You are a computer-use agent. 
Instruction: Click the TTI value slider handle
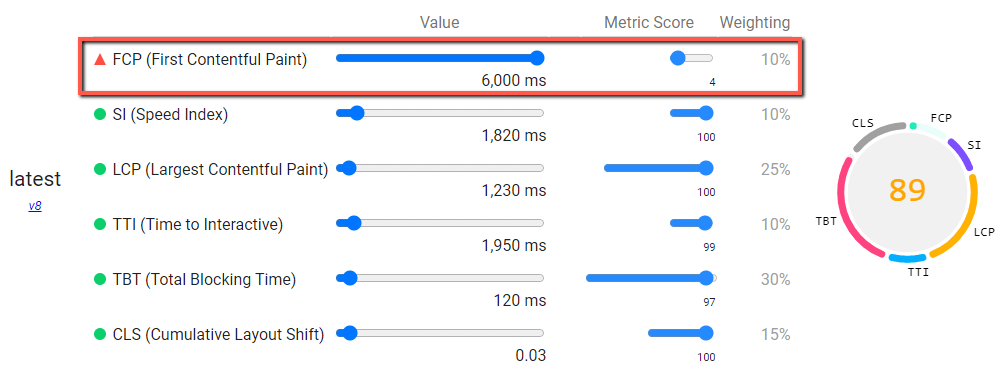point(354,224)
